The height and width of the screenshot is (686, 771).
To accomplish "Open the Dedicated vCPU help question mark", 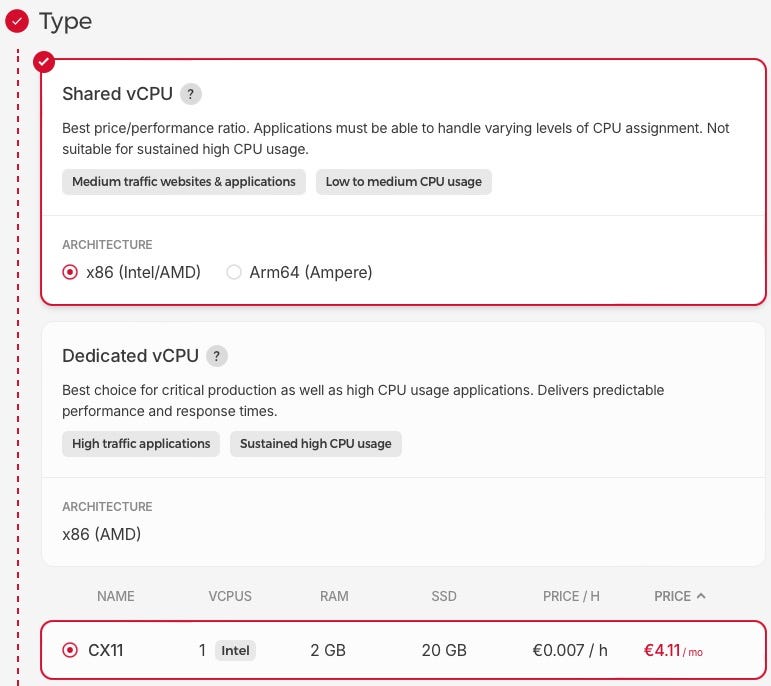I will (217, 356).
